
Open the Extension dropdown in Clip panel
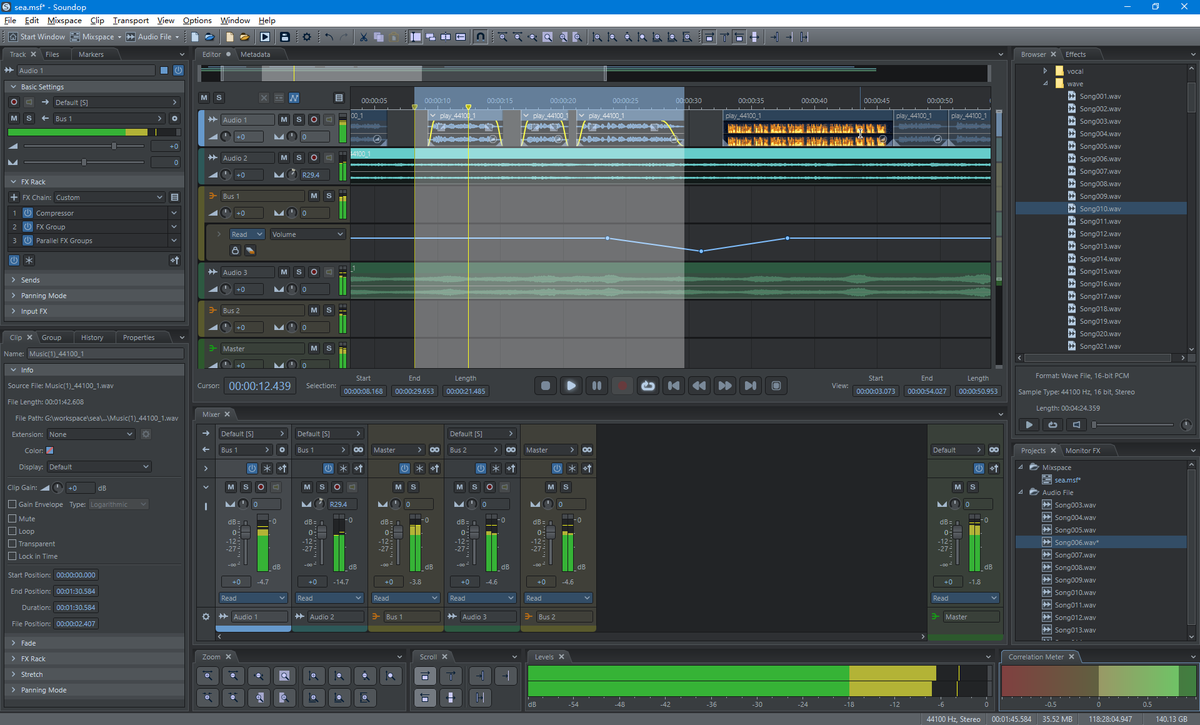(x=90, y=435)
